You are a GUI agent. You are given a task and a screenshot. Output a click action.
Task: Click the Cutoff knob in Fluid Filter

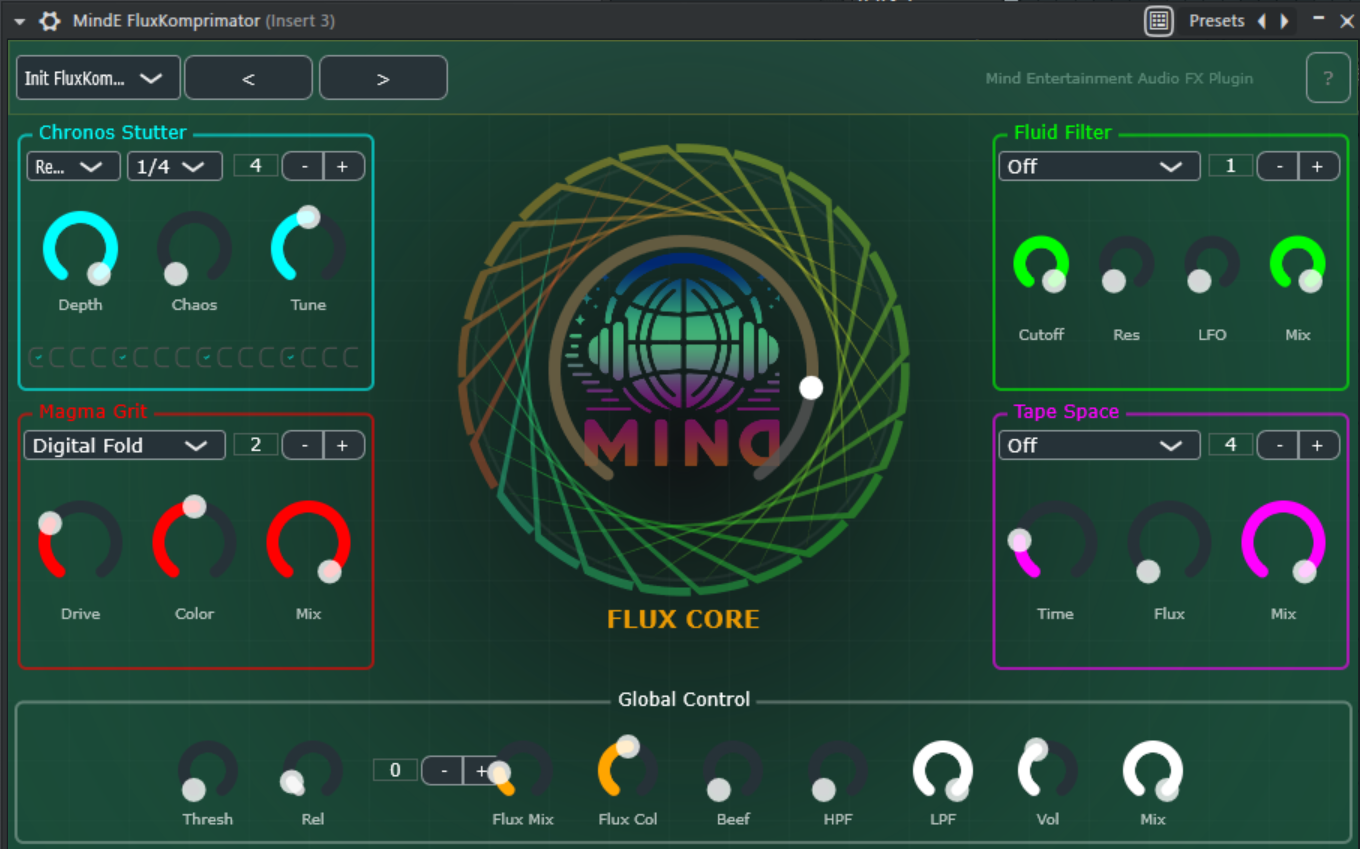(1040, 263)
